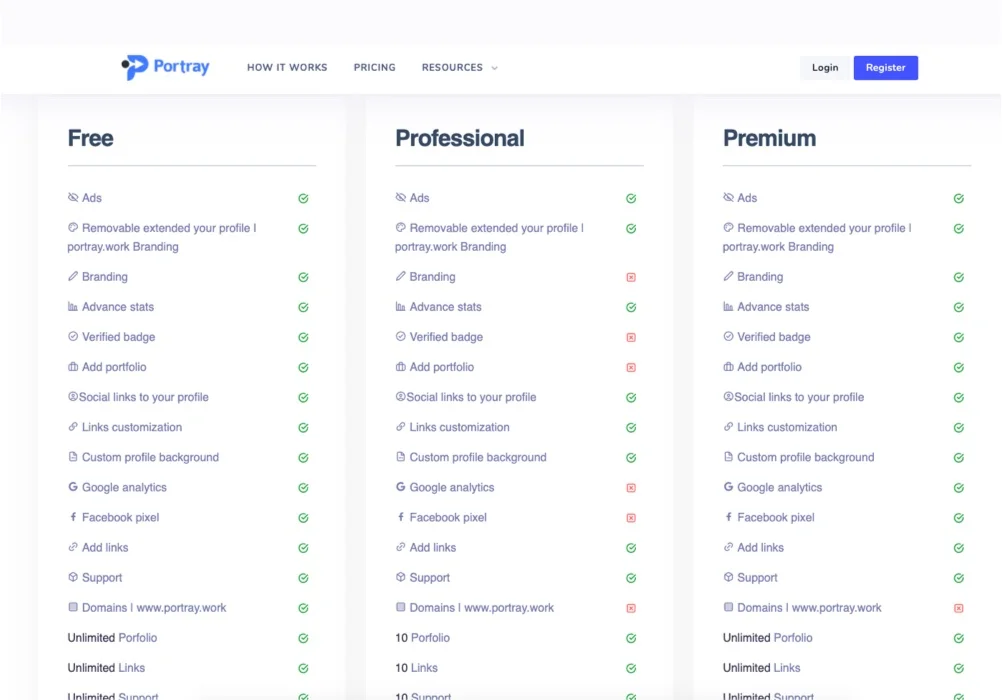1002x700 pixels.
Task: Click the green check next to Free plan Ads
Action: [x=303, y=199]
